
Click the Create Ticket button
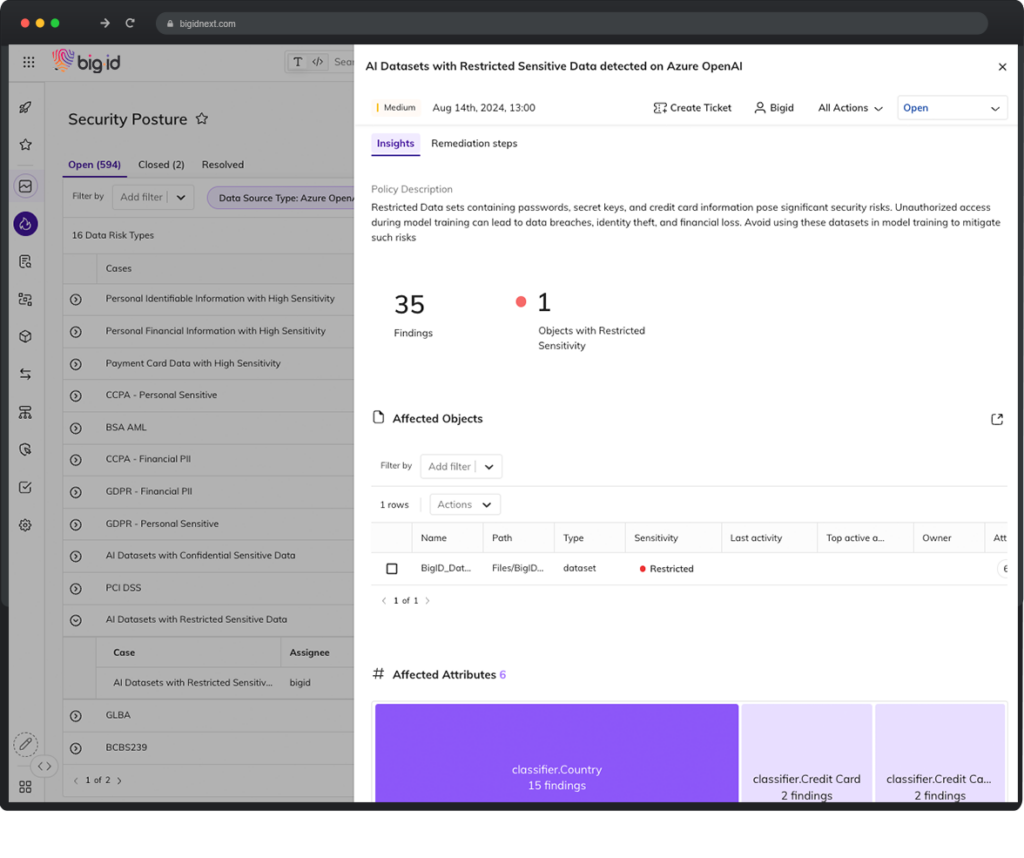click(692, 108)
